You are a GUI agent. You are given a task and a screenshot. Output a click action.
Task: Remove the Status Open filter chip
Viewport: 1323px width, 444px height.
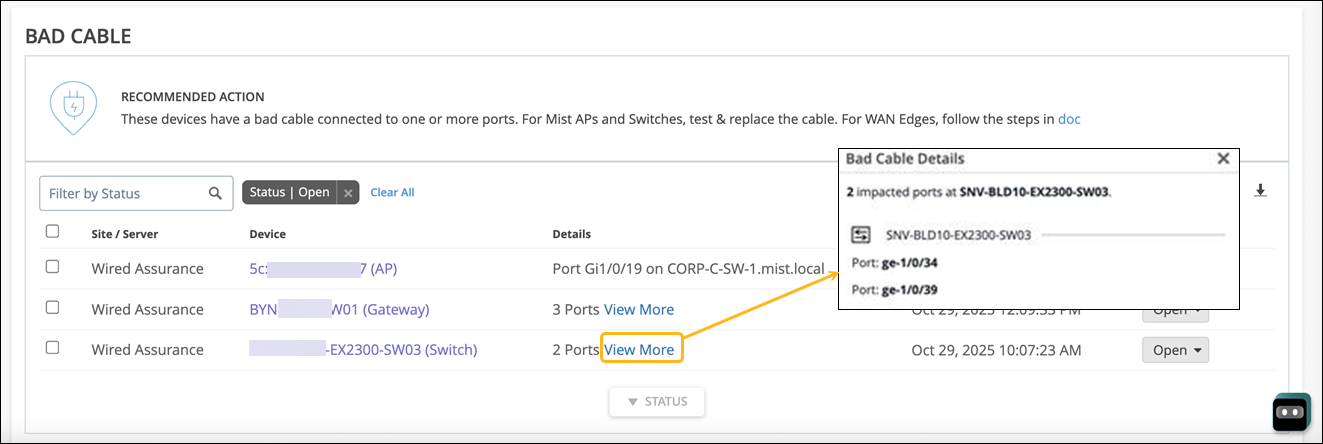(347, 193)
